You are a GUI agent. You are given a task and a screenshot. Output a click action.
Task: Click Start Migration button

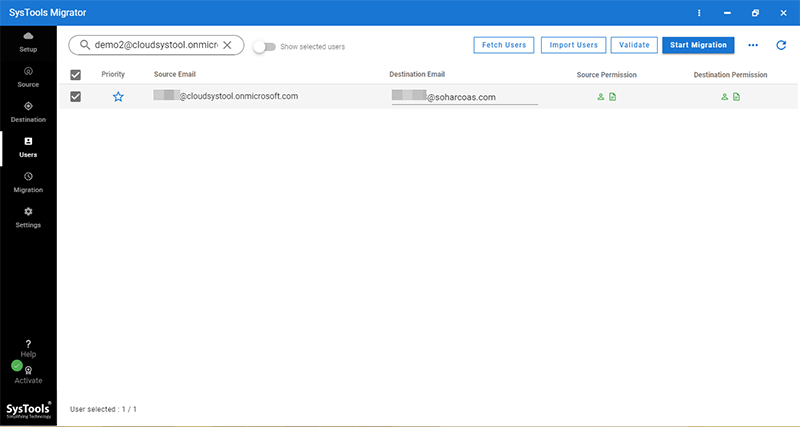tap(698, 45)
